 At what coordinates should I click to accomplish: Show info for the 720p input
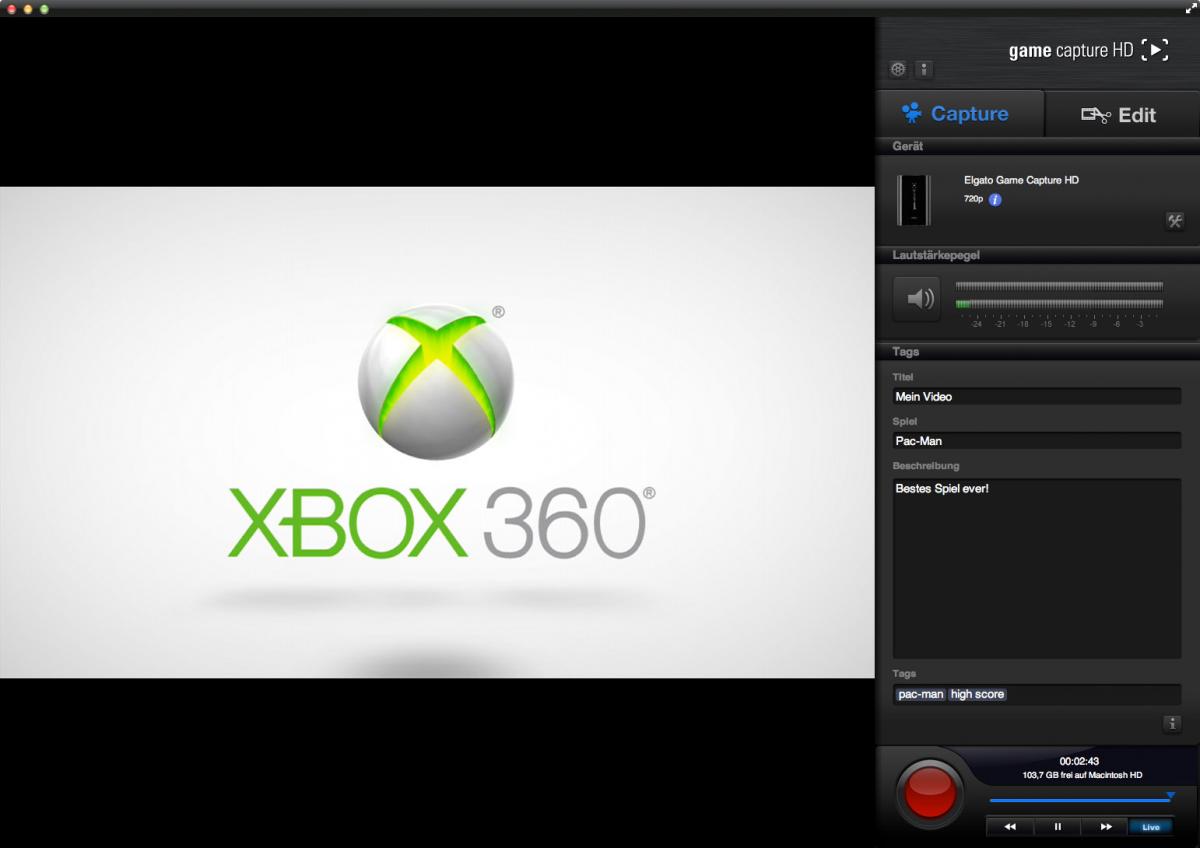tap(995, 200)
